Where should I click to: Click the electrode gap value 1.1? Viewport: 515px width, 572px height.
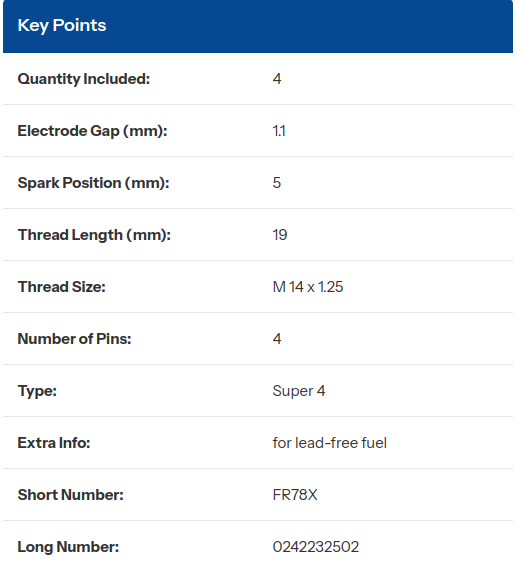[279, 131]
